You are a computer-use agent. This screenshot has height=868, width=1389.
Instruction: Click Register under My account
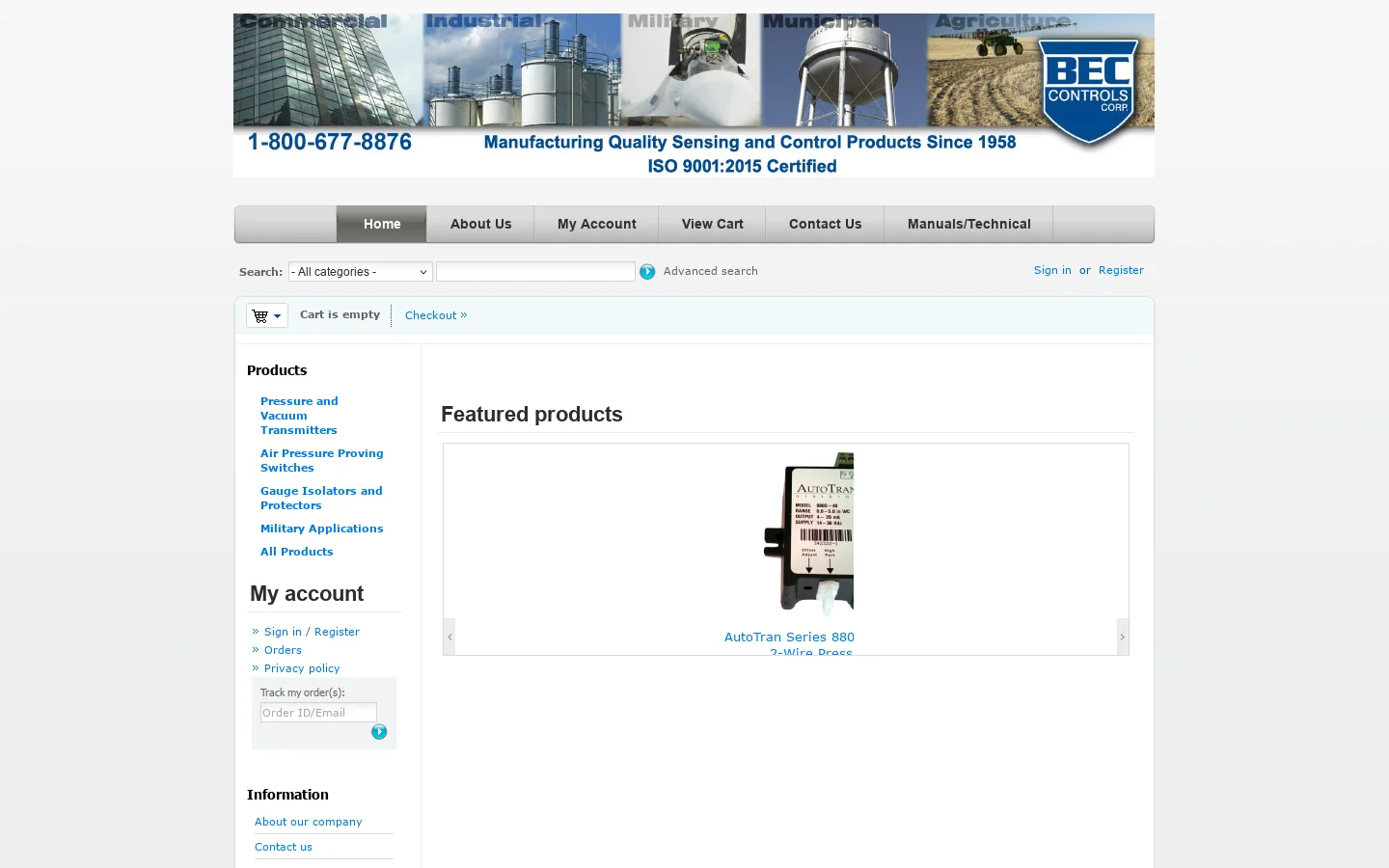point(337,632)
